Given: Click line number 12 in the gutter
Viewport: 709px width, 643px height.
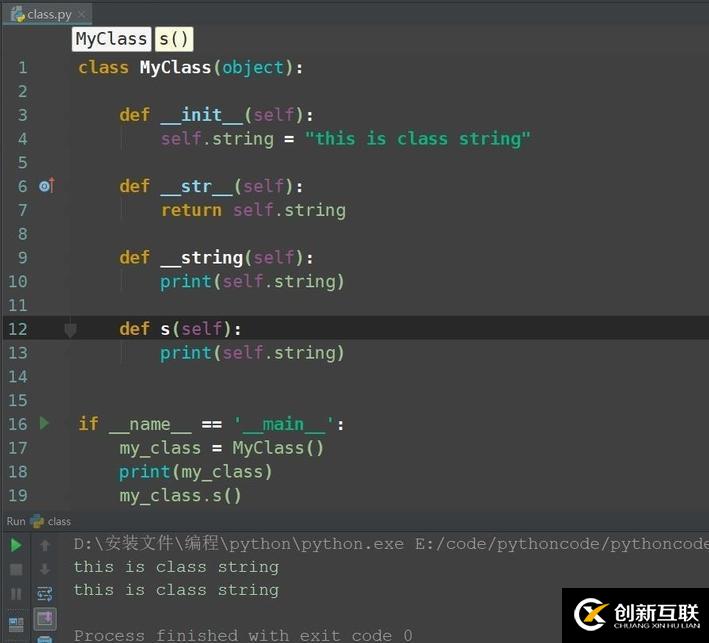Looking at the screenshot, I should point(18,329).
